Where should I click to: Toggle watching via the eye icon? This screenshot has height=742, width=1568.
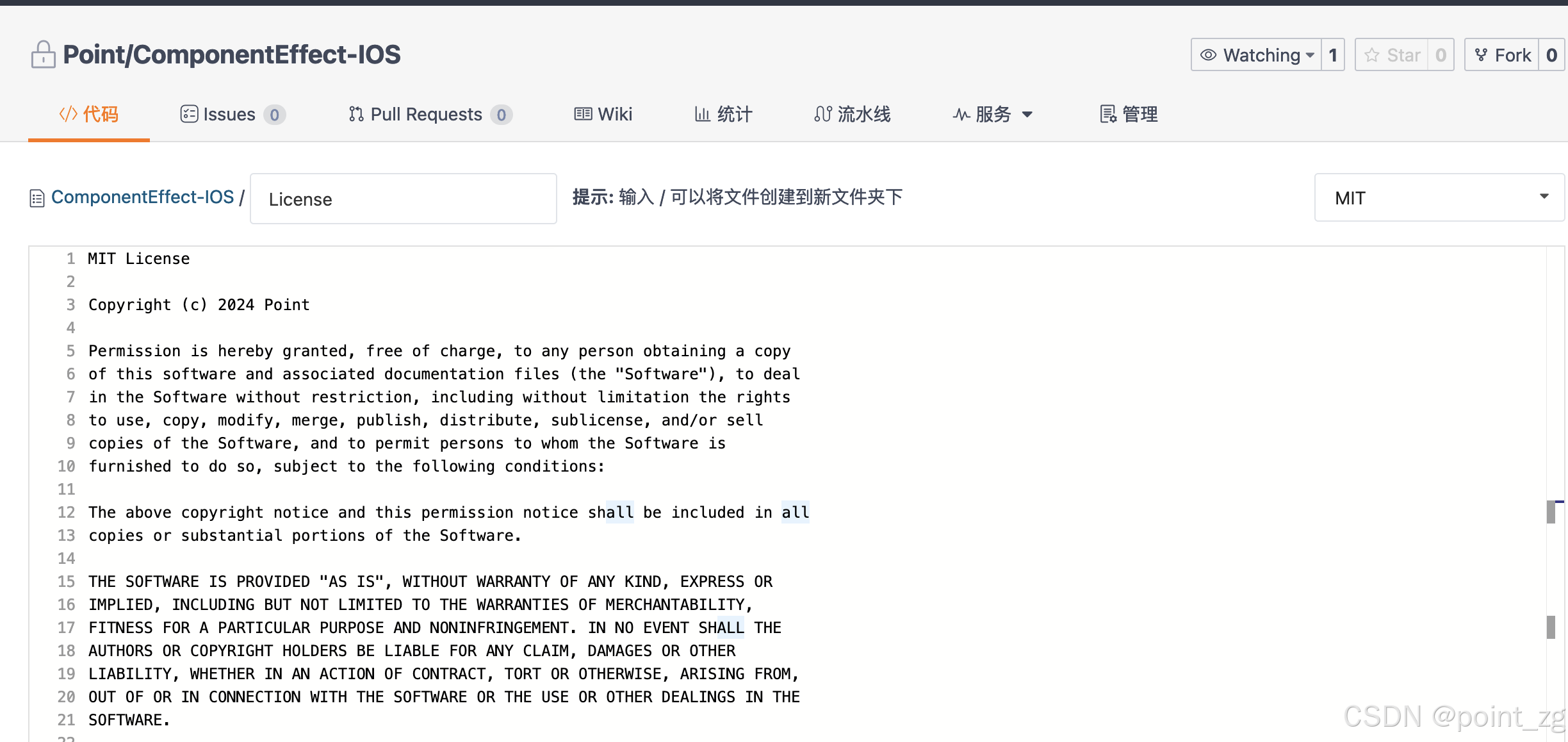coord(1208,54)
